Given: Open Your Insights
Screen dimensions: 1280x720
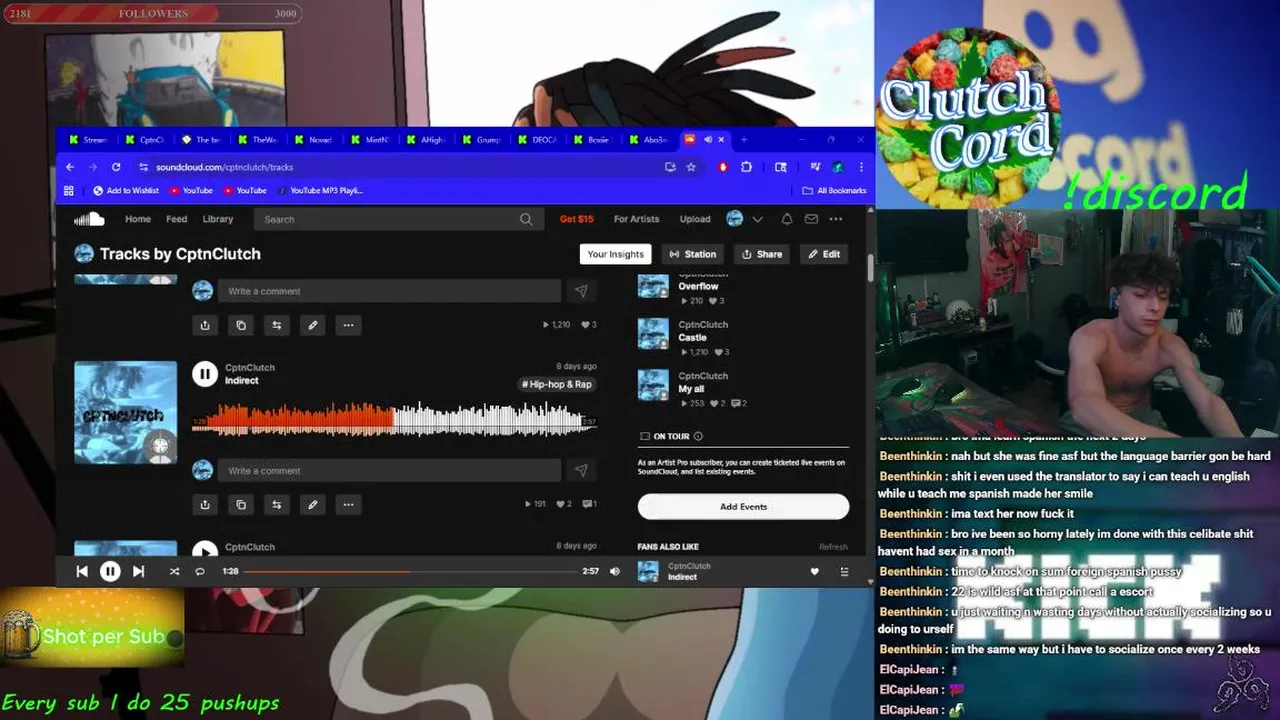Looking at the screenshot, I should point(615,254).
